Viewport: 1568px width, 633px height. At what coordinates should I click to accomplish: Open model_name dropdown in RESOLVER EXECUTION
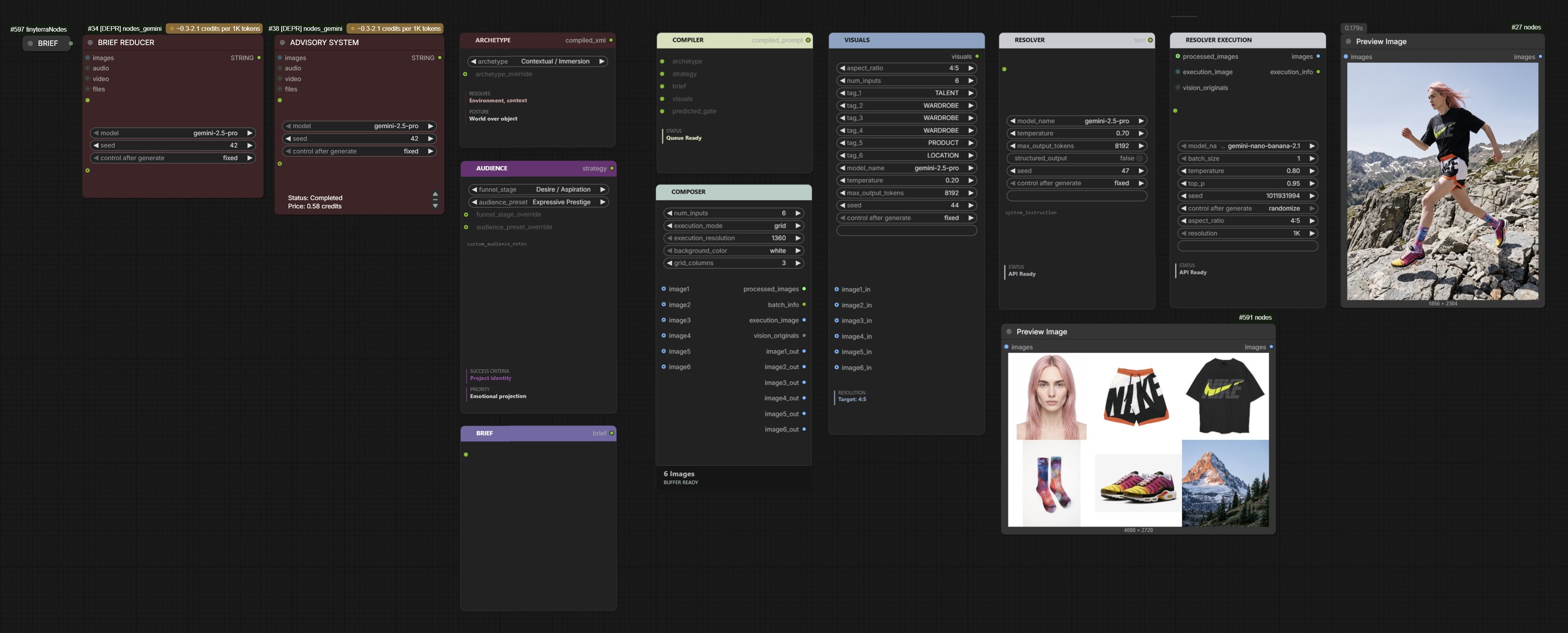pos(1248,146)
